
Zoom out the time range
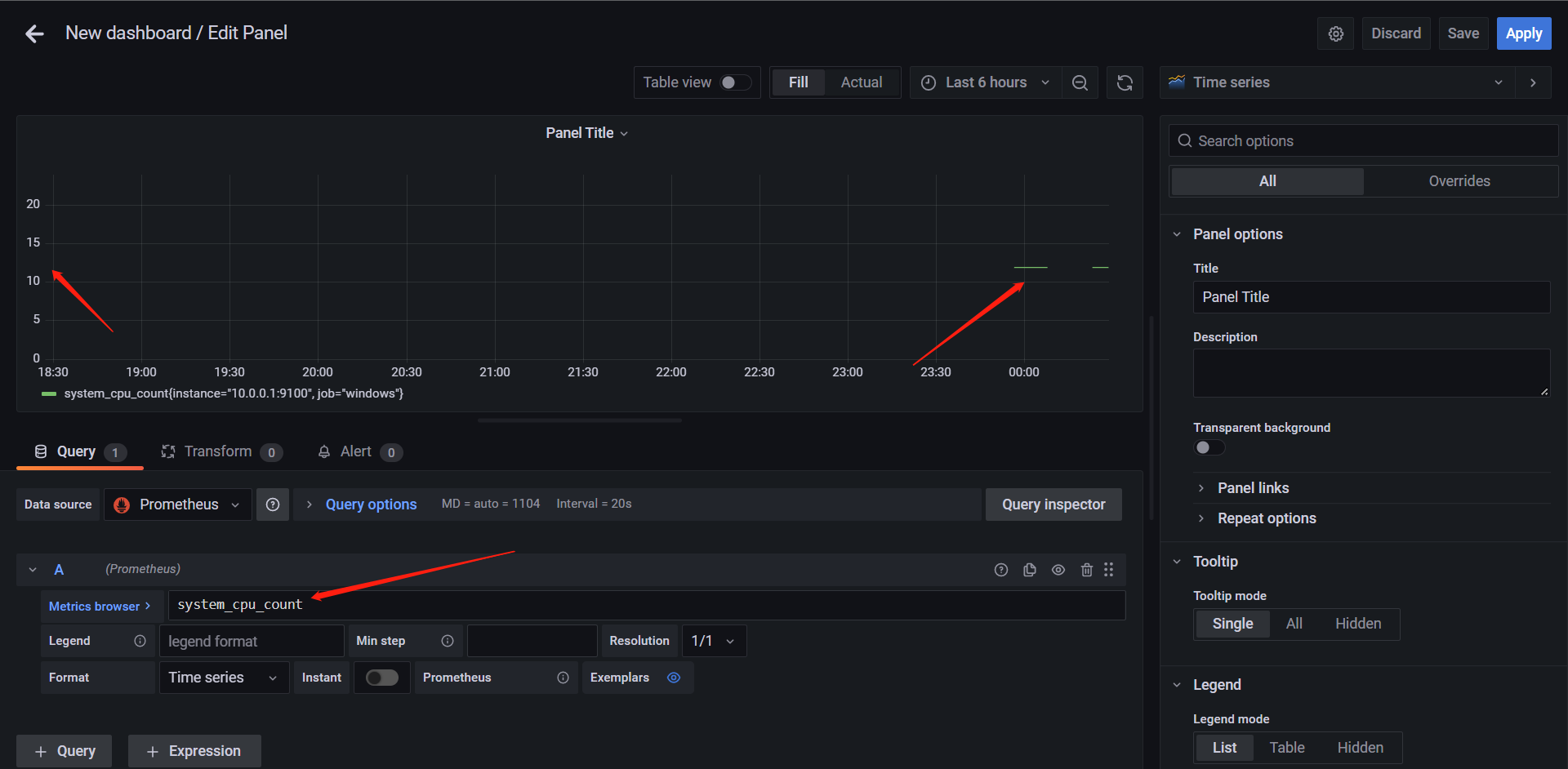tap(1080, 82)
